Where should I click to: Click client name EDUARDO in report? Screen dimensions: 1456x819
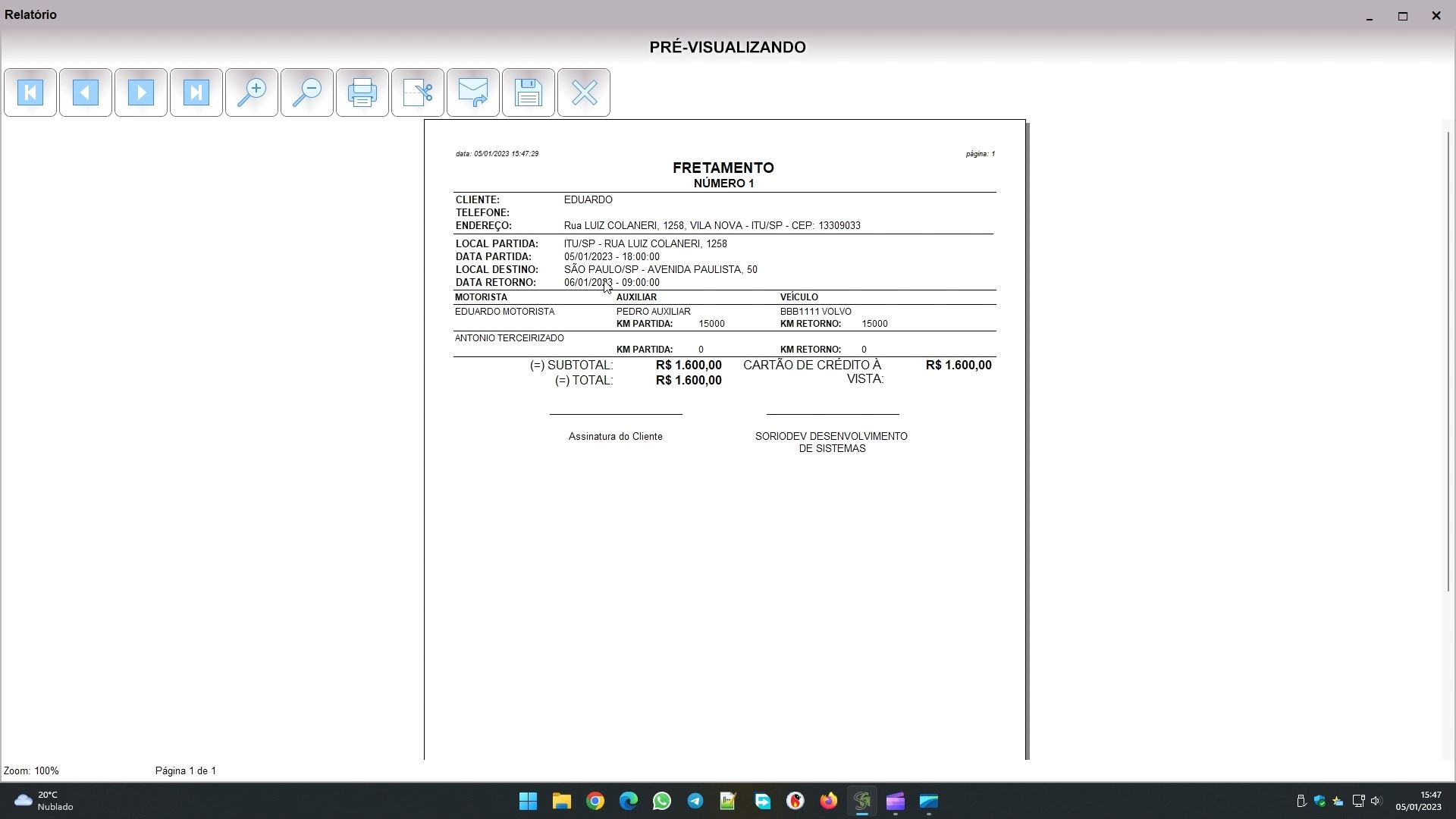pos(588,200)
